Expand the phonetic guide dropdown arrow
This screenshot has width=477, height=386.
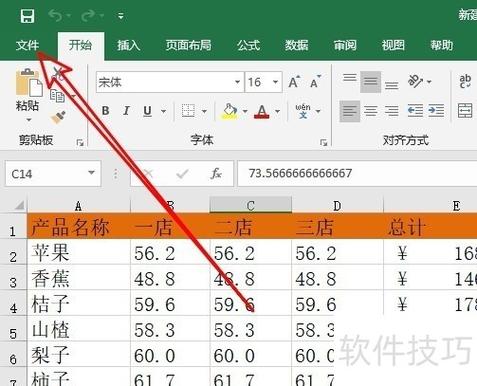tap(318, 111)
